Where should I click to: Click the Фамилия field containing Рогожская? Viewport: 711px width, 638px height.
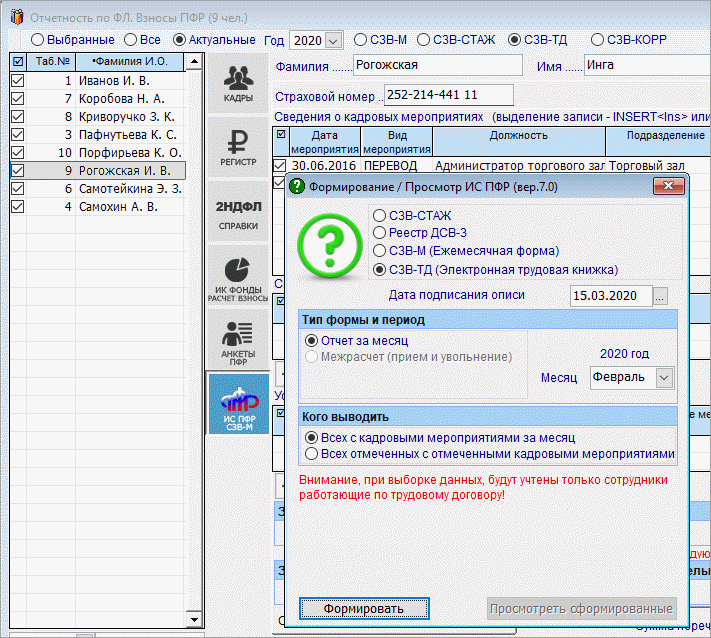[x=438, y=65]
